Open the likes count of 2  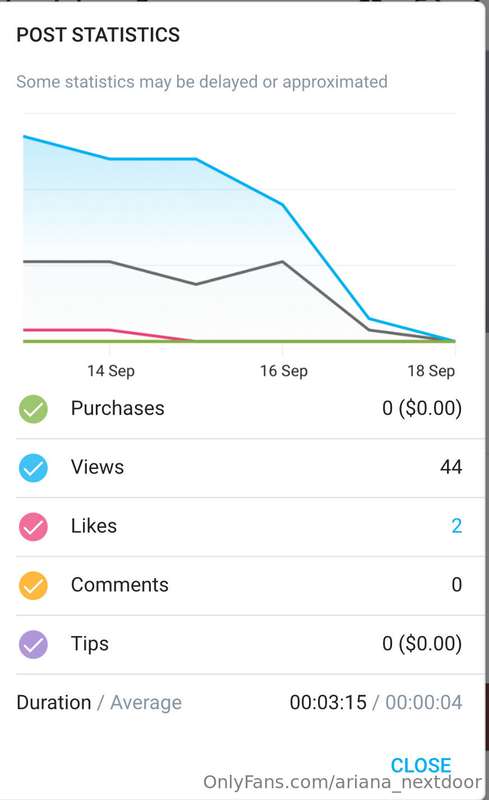456,526
